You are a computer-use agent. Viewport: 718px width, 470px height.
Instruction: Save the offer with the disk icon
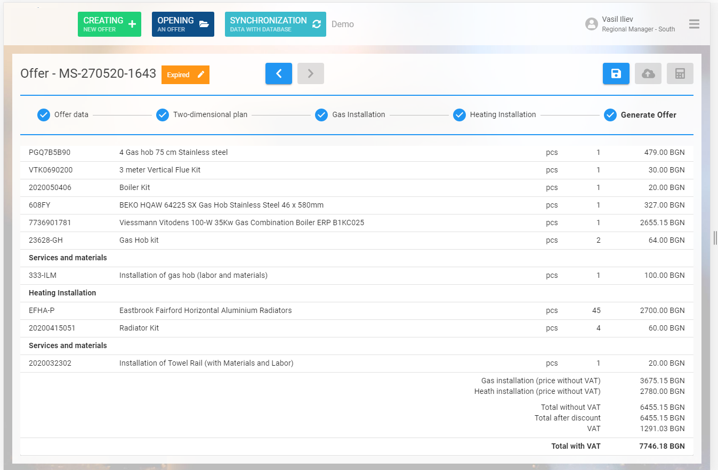coord(616,73)
